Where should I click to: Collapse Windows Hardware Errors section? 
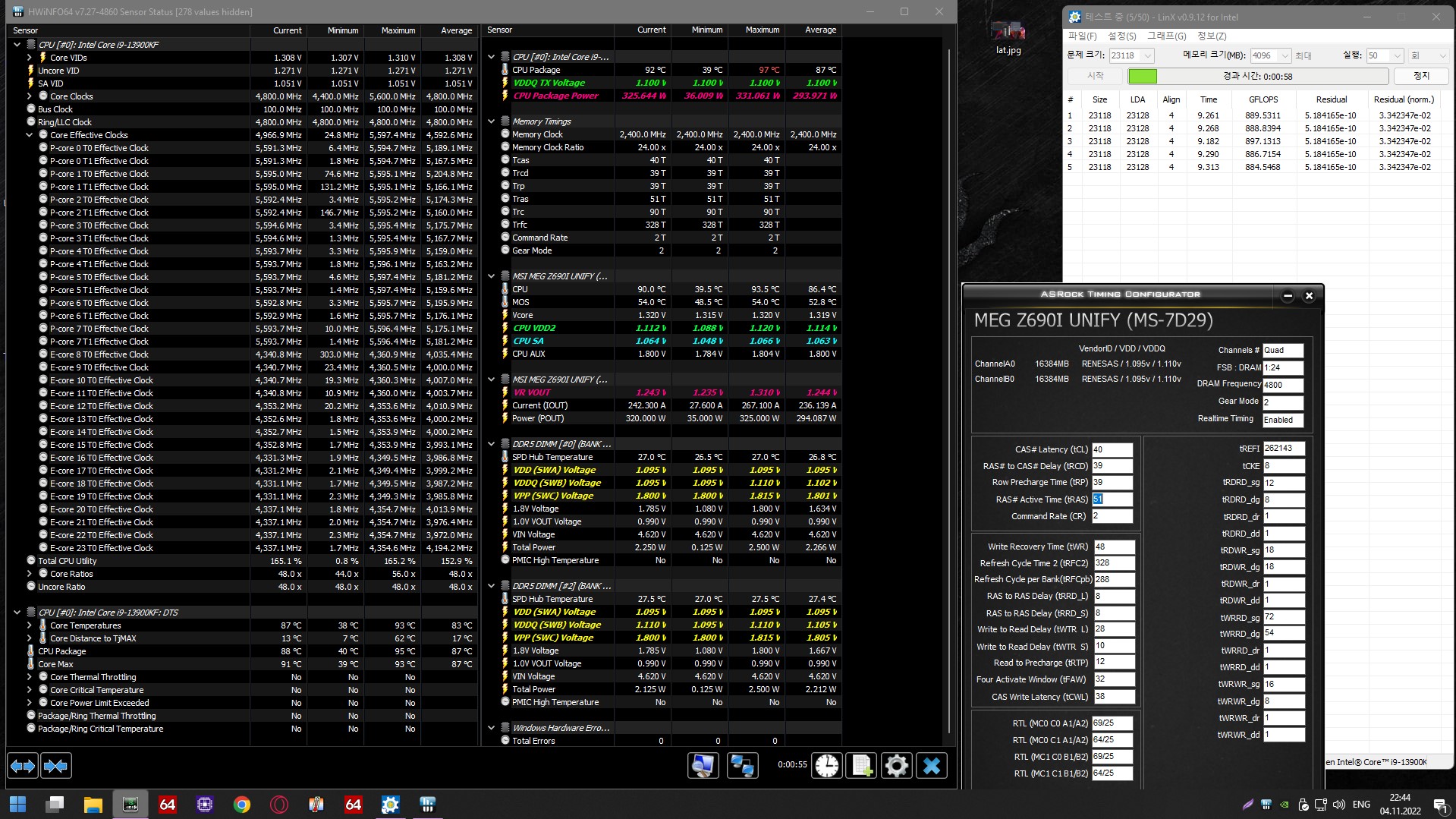pyautogui.click(x=491, y=728)
